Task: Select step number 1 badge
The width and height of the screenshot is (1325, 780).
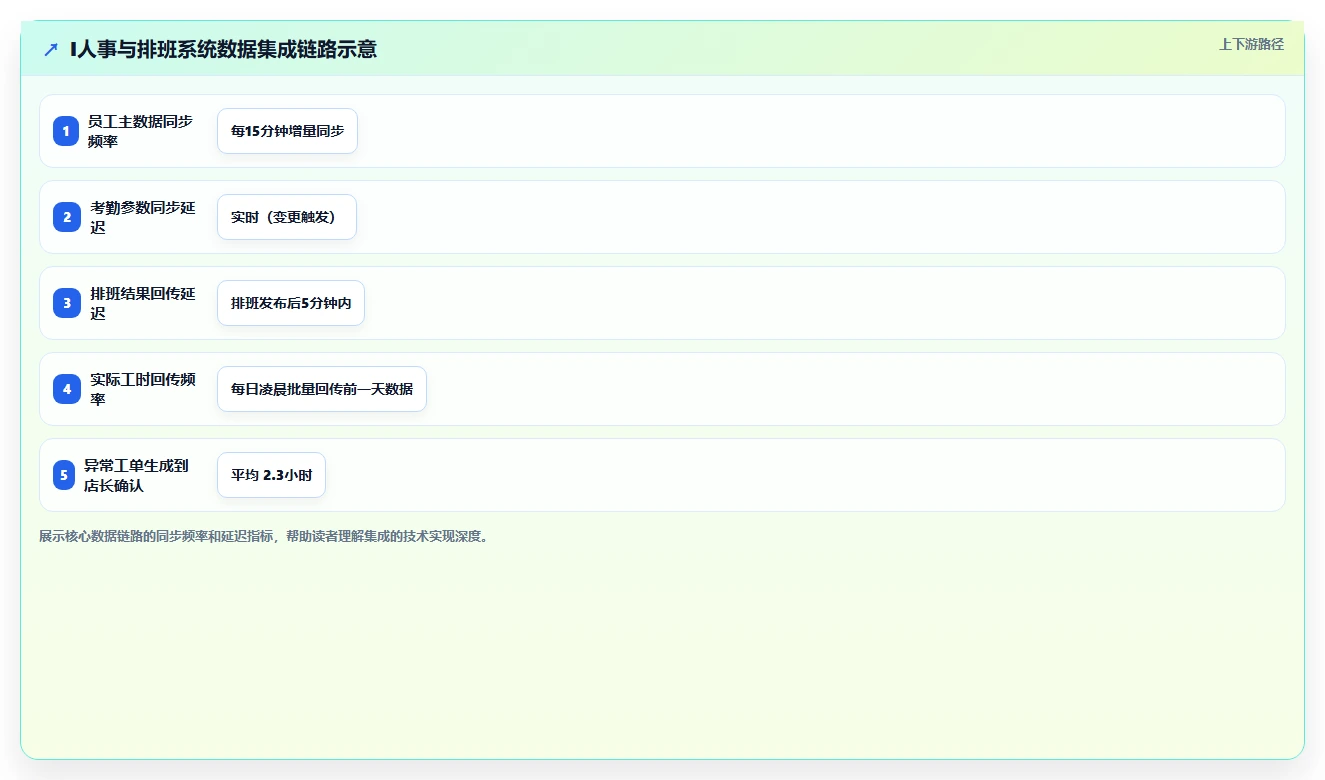Action: pos(66,131)
